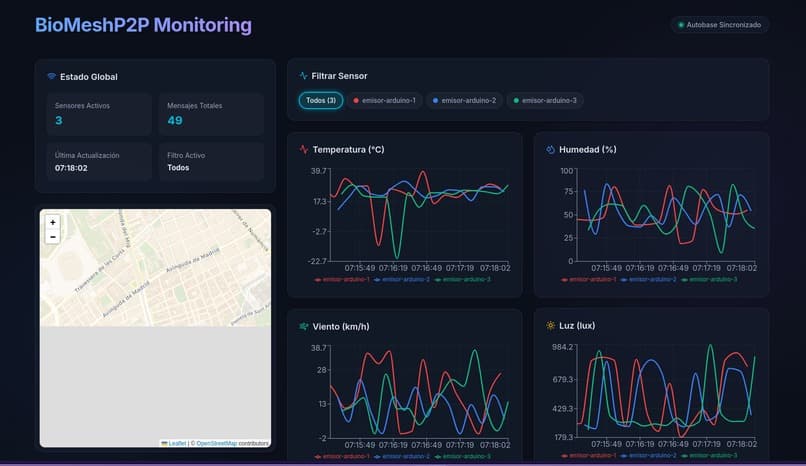Select the Todos (3) sensor filter
The image size is (806, 466).
click(321, 100)
